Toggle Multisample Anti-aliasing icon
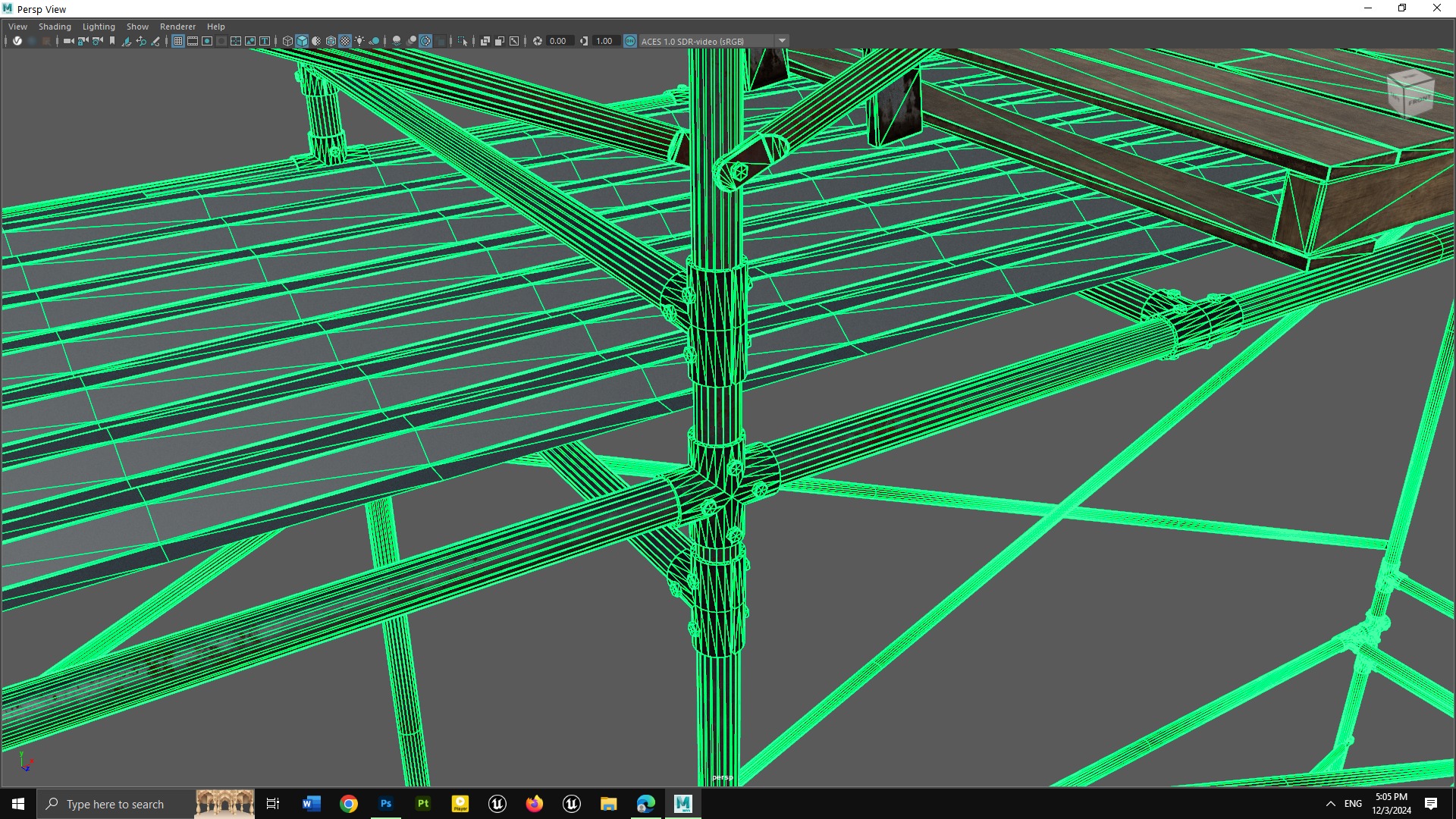This screenshot has width=1456, height=819. coord(425,41)
